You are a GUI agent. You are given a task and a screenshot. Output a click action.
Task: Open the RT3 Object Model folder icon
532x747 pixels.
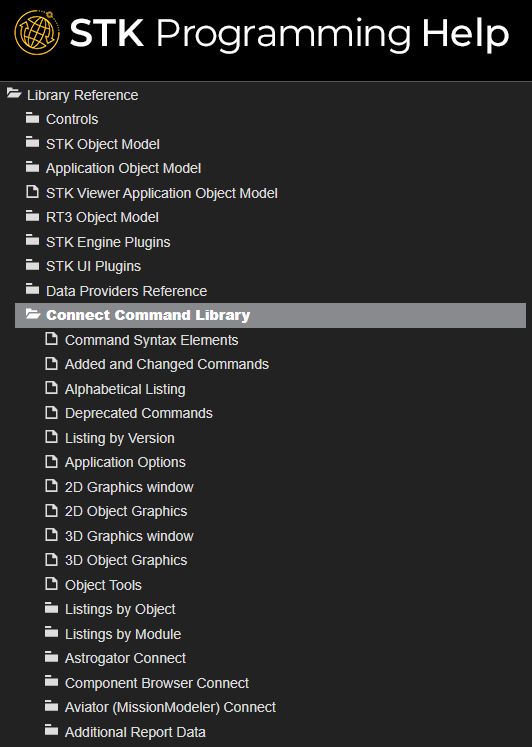[x=32, y=216]
